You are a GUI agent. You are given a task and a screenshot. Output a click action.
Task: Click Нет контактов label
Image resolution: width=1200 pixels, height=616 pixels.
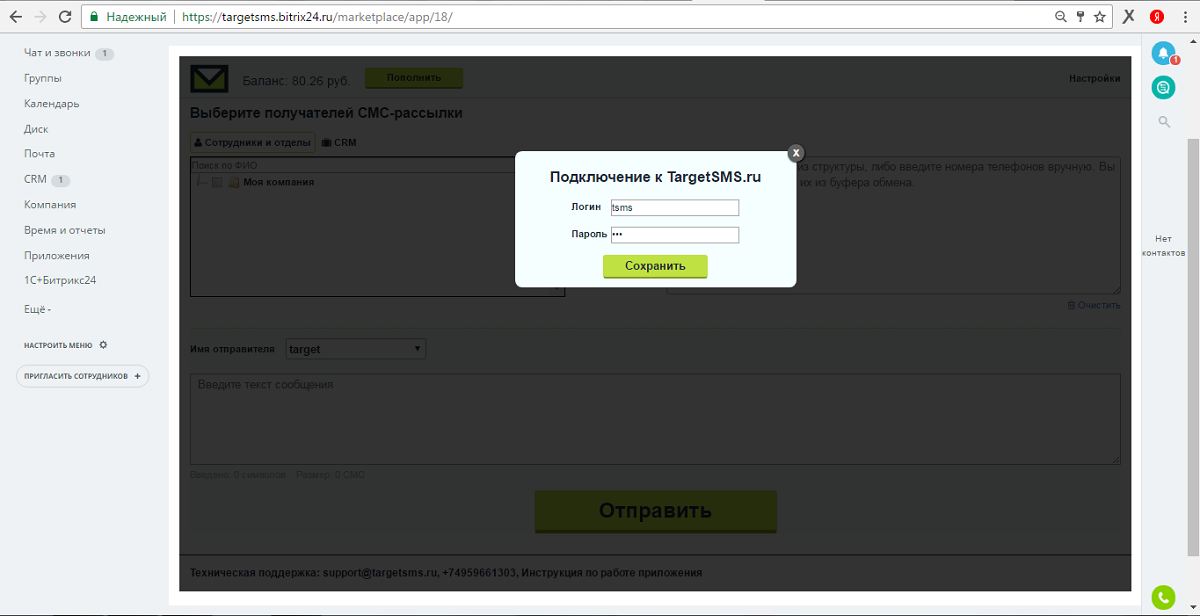(x=1163, y=246)
